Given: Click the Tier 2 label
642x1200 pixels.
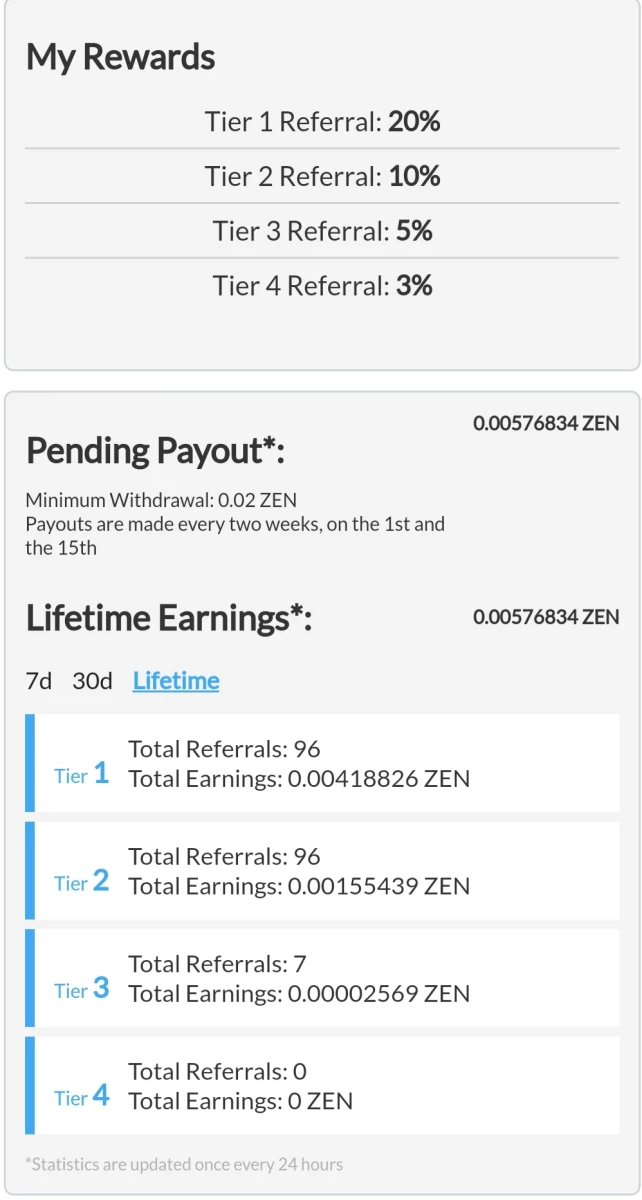Looking at the screenshot, I should click(81, 881).
